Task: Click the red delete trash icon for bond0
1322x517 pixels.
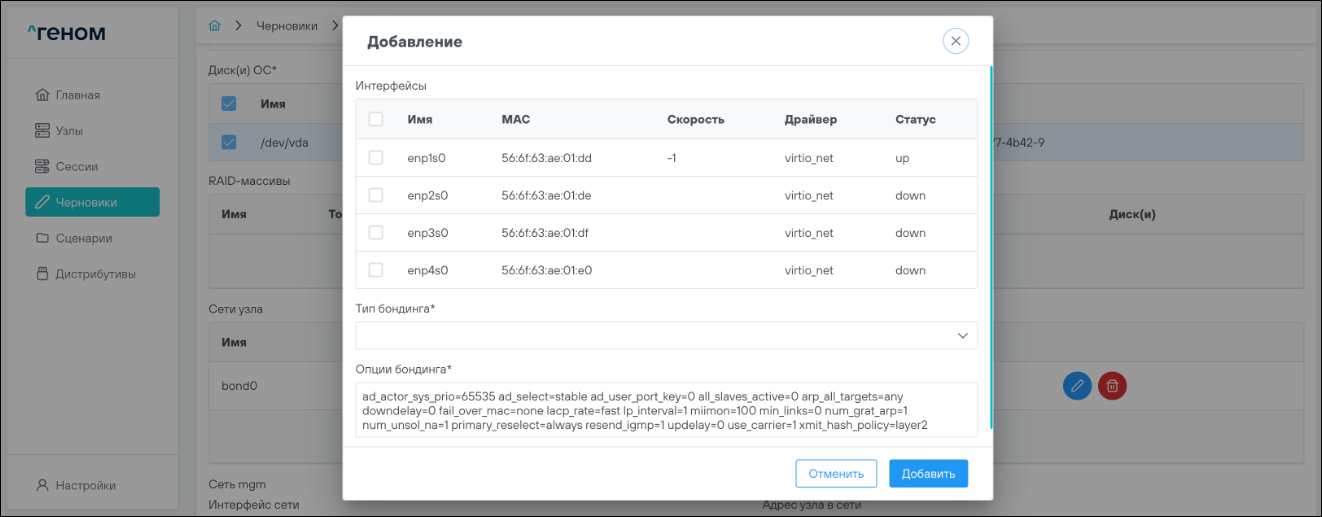Action: pos(1111,385)
